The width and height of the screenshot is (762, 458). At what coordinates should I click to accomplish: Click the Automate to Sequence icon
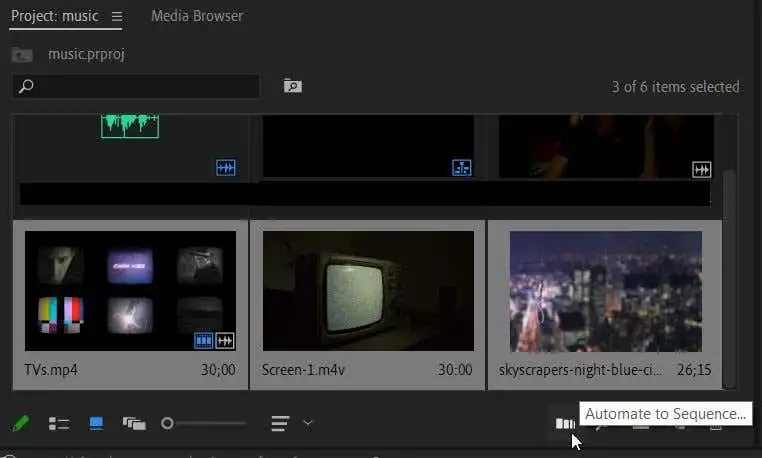tap(565, 423)
